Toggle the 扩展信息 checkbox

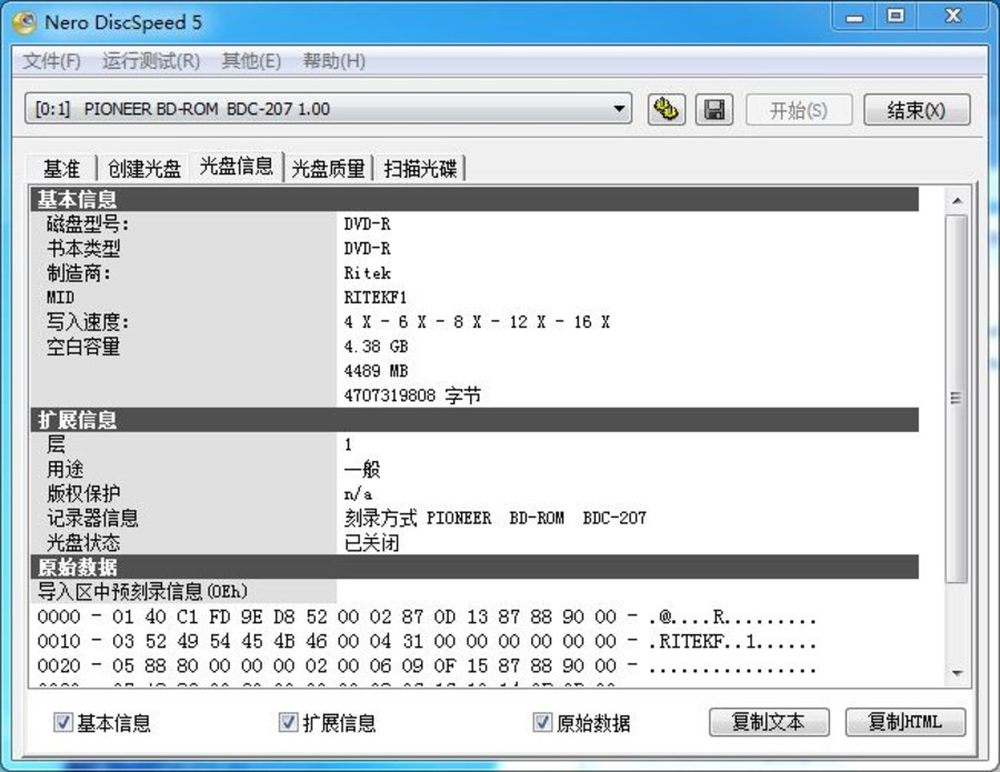pos(288,723)
